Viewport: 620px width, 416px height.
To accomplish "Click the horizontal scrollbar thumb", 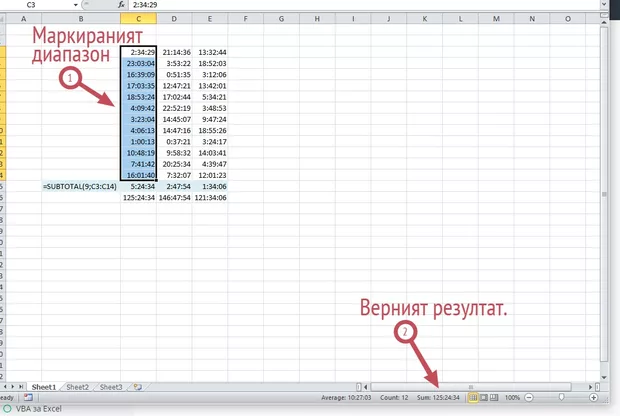I will [471, 387].
